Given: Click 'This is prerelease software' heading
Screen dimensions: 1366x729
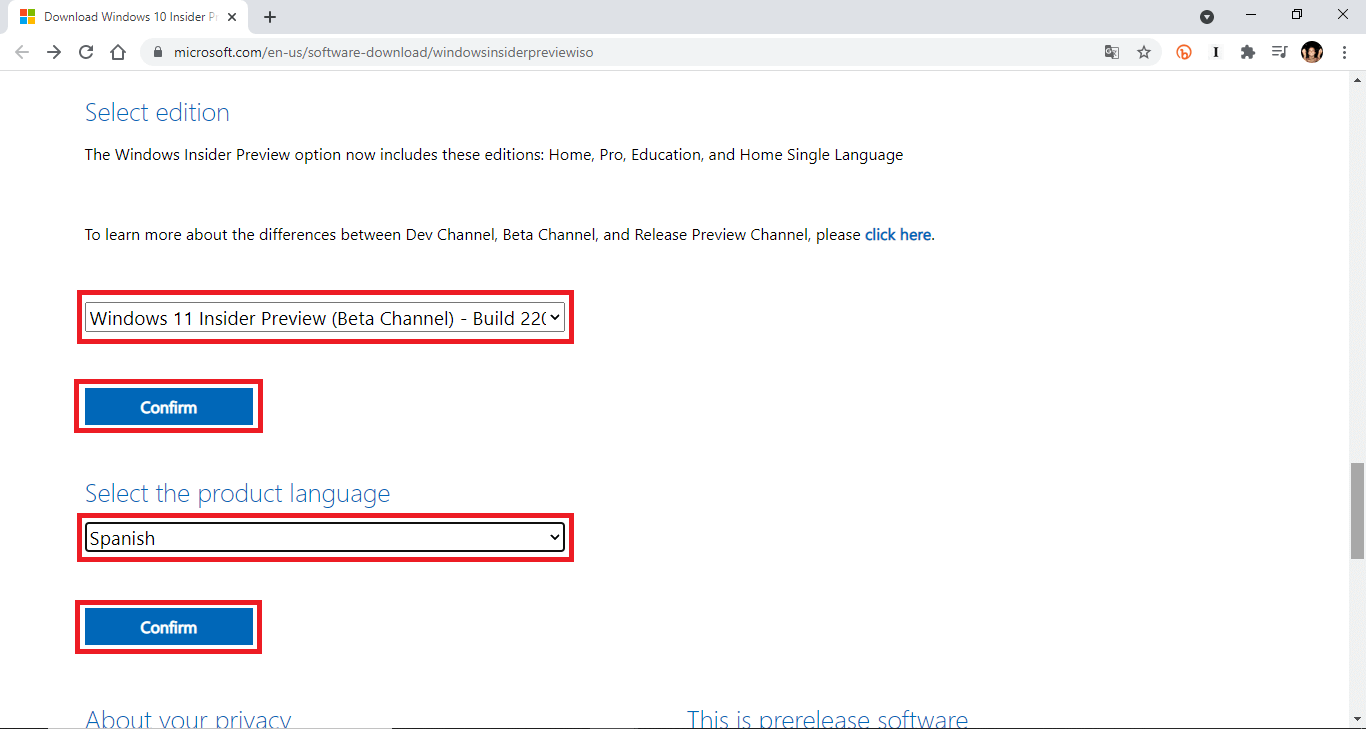Looking at the screenshot, I should 827,718.
